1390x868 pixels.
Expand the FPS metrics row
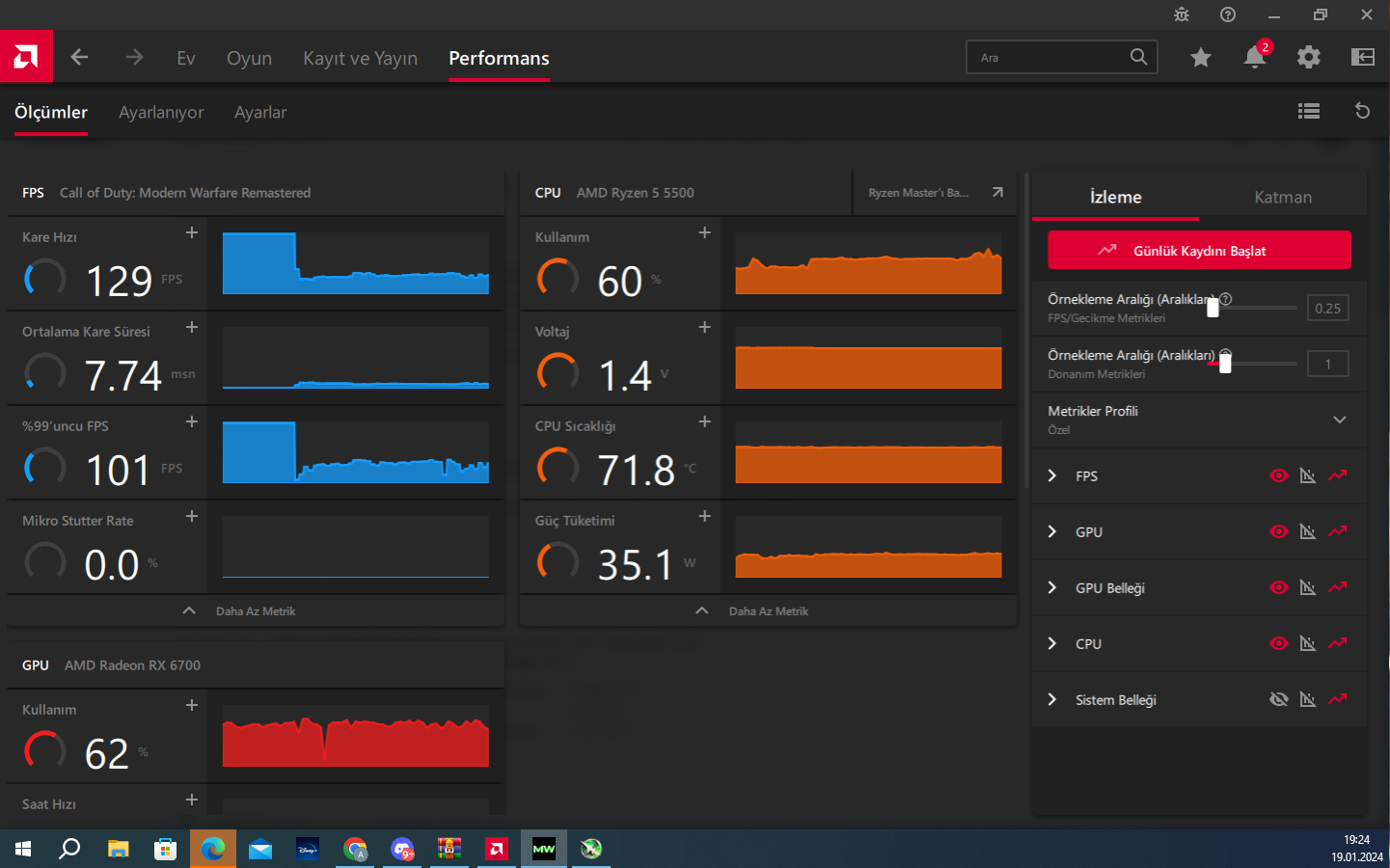(x=1052, y=475)
